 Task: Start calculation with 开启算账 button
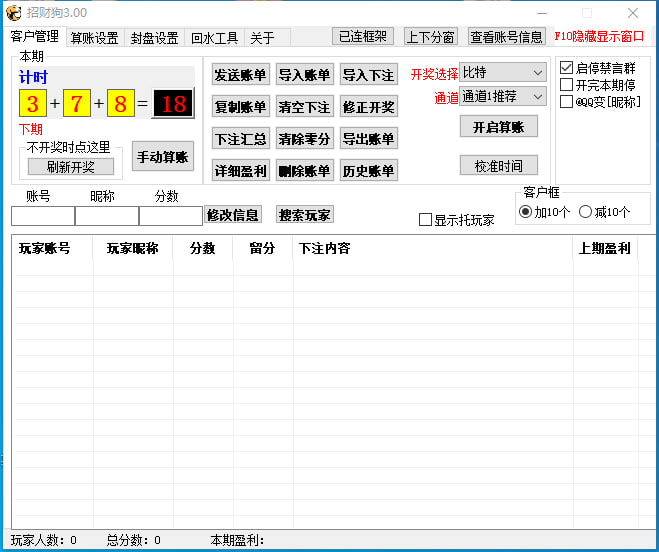point(498,127)
